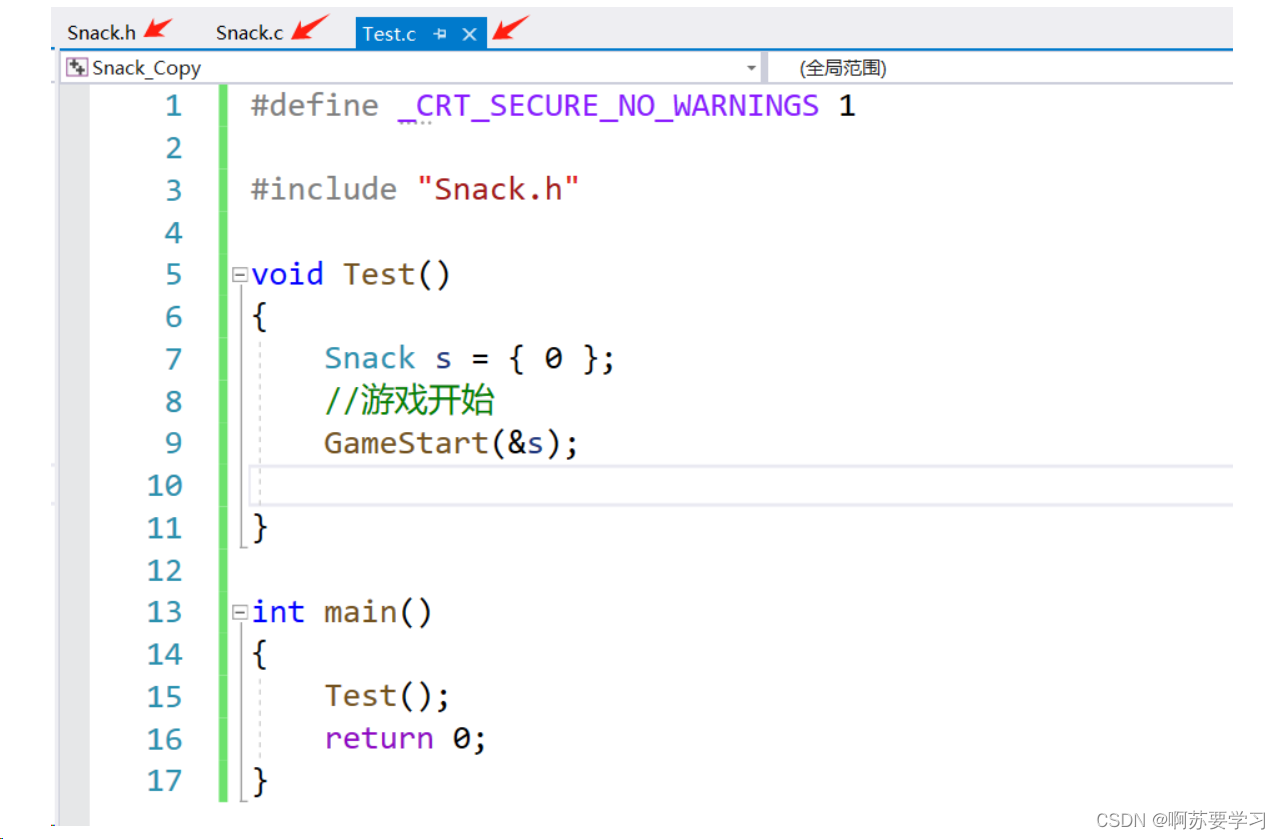Click the int keyword on line 13
This screenshot has height=839, width=1280.
tap(278, 611)
